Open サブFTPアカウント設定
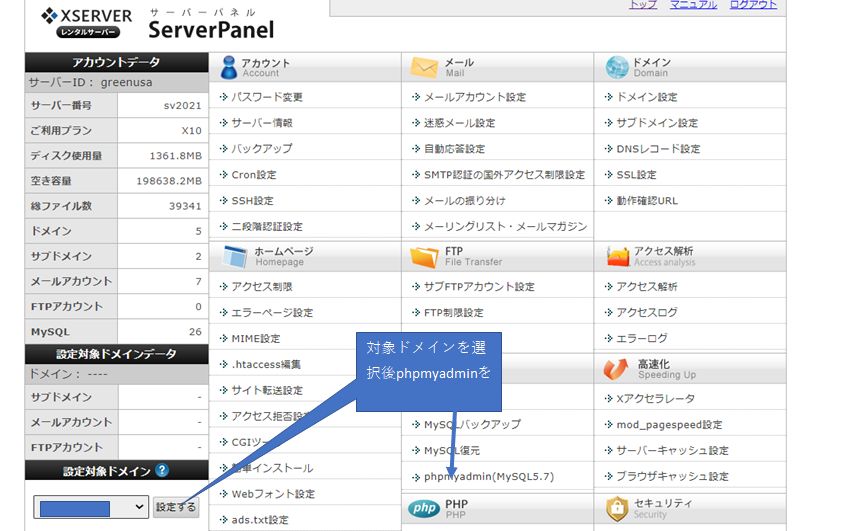Screen dimensions: 843x531 click(x=479, y=286)
